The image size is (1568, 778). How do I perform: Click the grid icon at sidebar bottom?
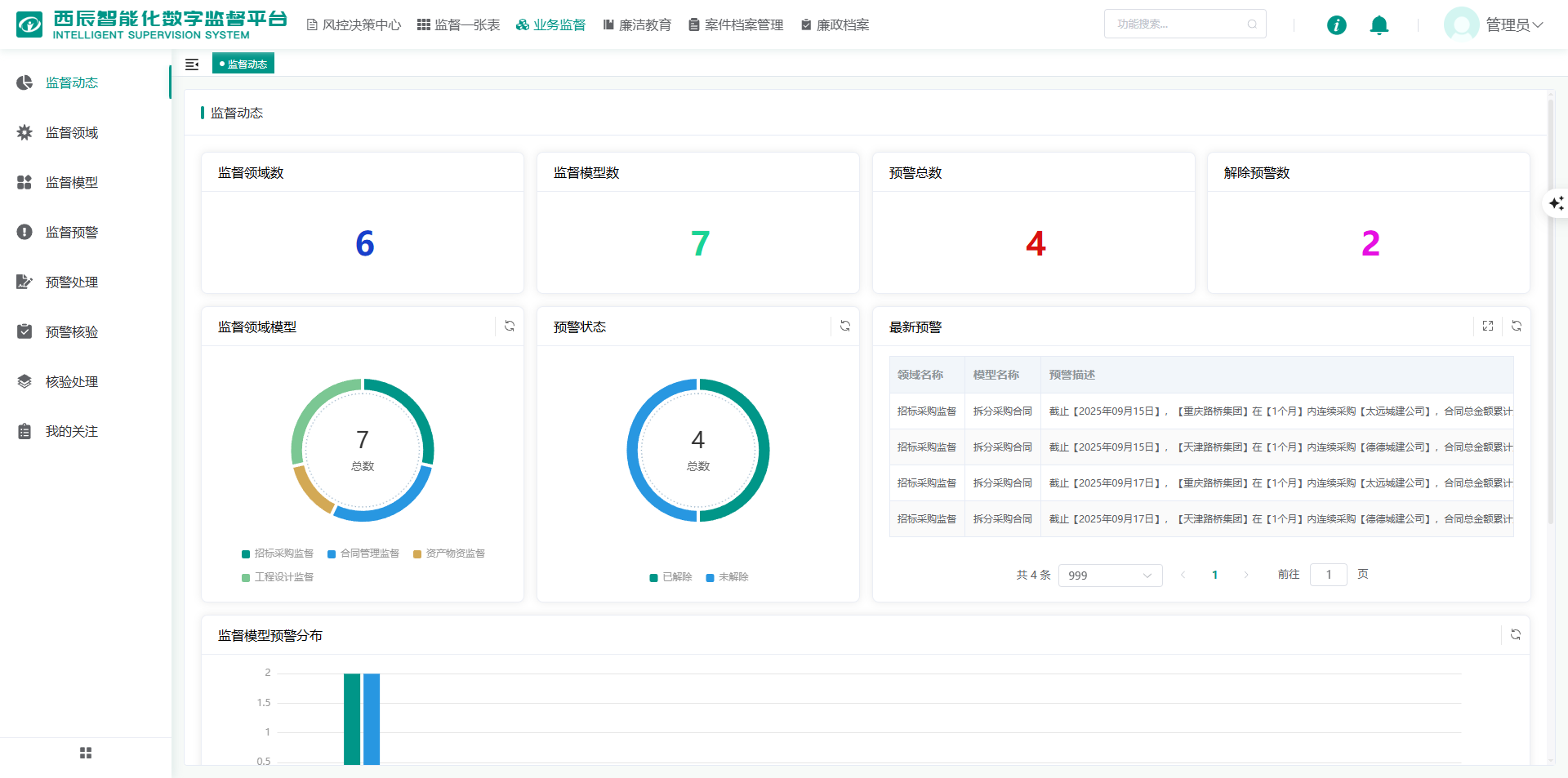tap(86, 753)
